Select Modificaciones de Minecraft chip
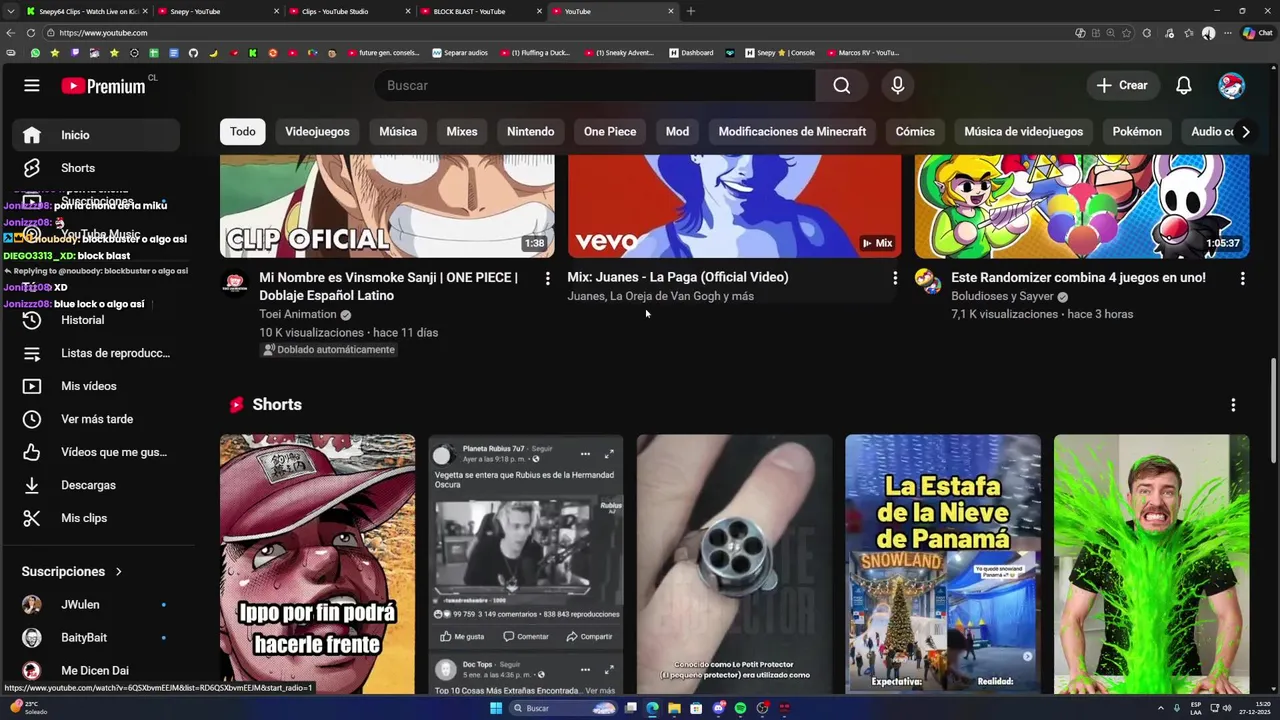 (x=792, y=132)
